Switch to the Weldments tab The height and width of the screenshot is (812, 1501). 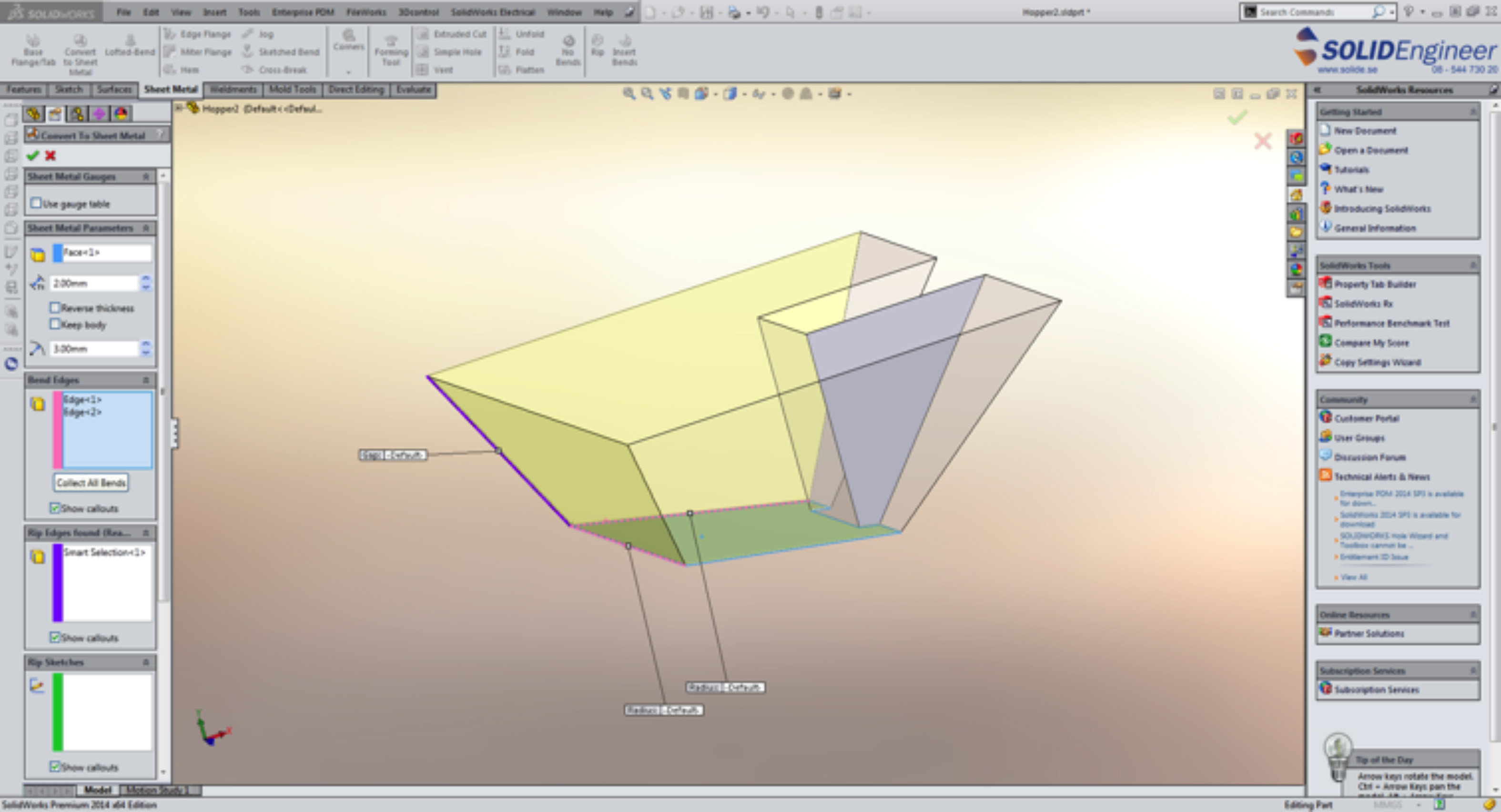(233, 90)
